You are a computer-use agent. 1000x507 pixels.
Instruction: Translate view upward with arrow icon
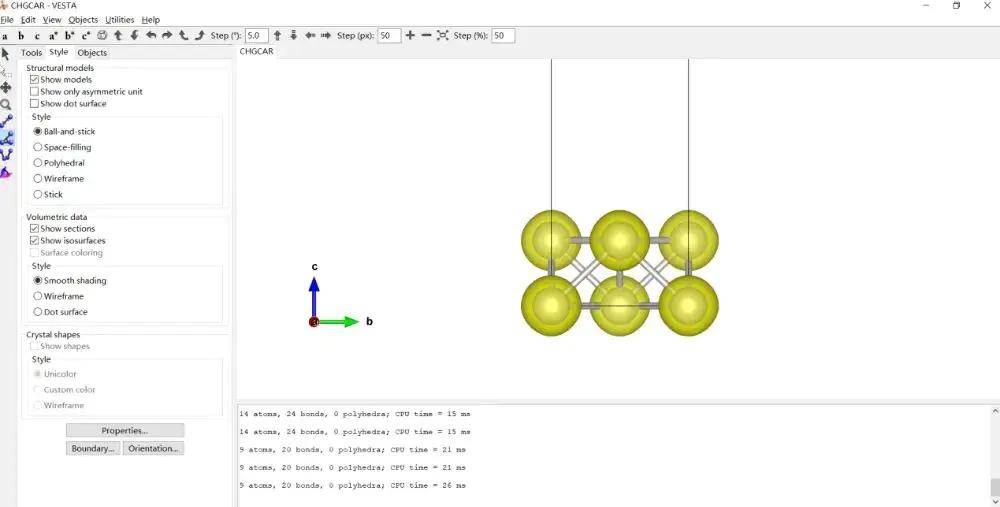point(277,36)
